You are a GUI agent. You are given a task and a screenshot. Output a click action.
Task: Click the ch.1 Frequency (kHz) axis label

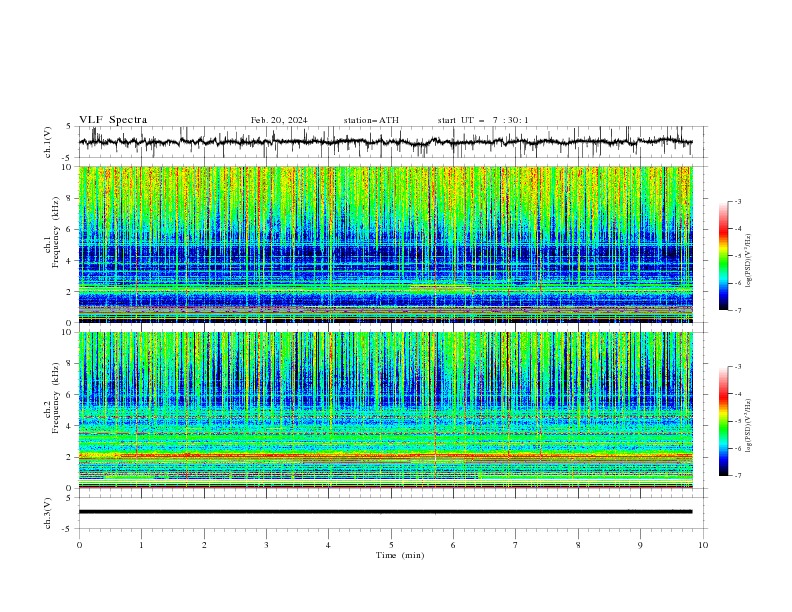coord(52,230)
